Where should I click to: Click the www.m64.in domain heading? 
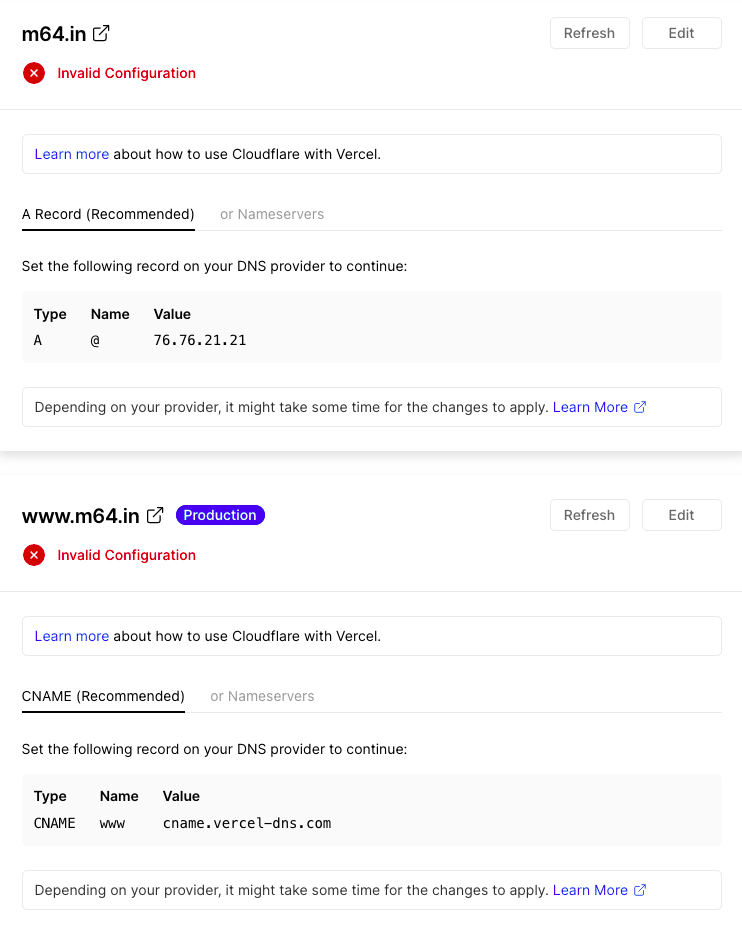coord(81,516)
